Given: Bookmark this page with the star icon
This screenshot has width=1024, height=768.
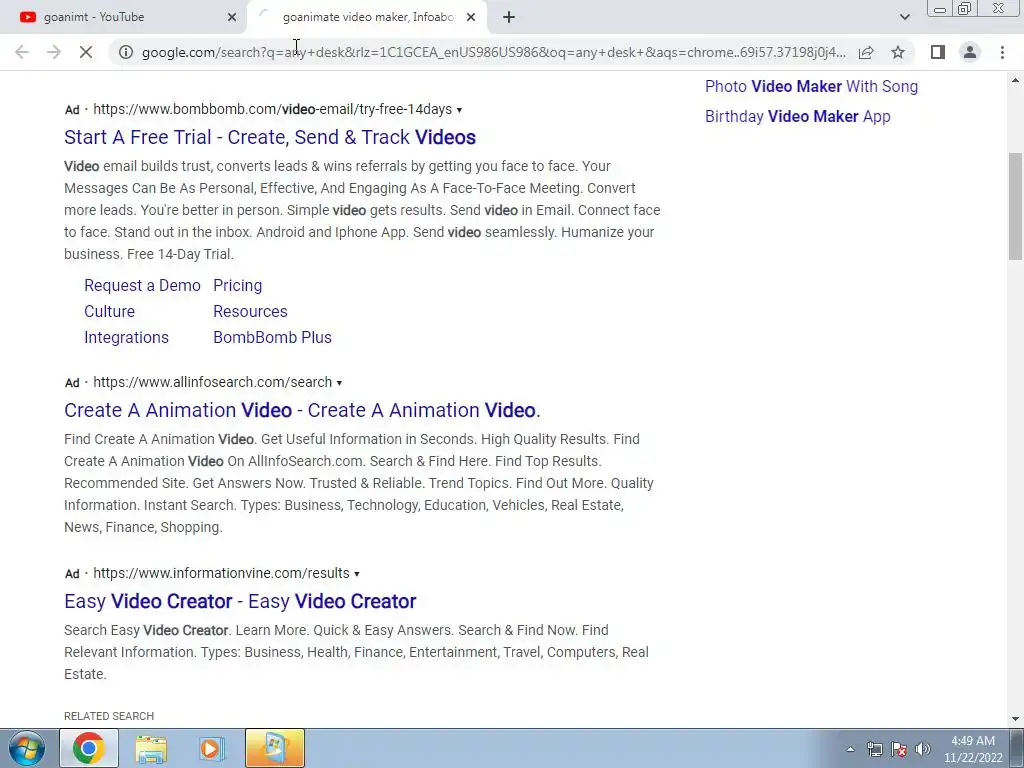Looking at the screenshot, I should [x=898, y=52].
